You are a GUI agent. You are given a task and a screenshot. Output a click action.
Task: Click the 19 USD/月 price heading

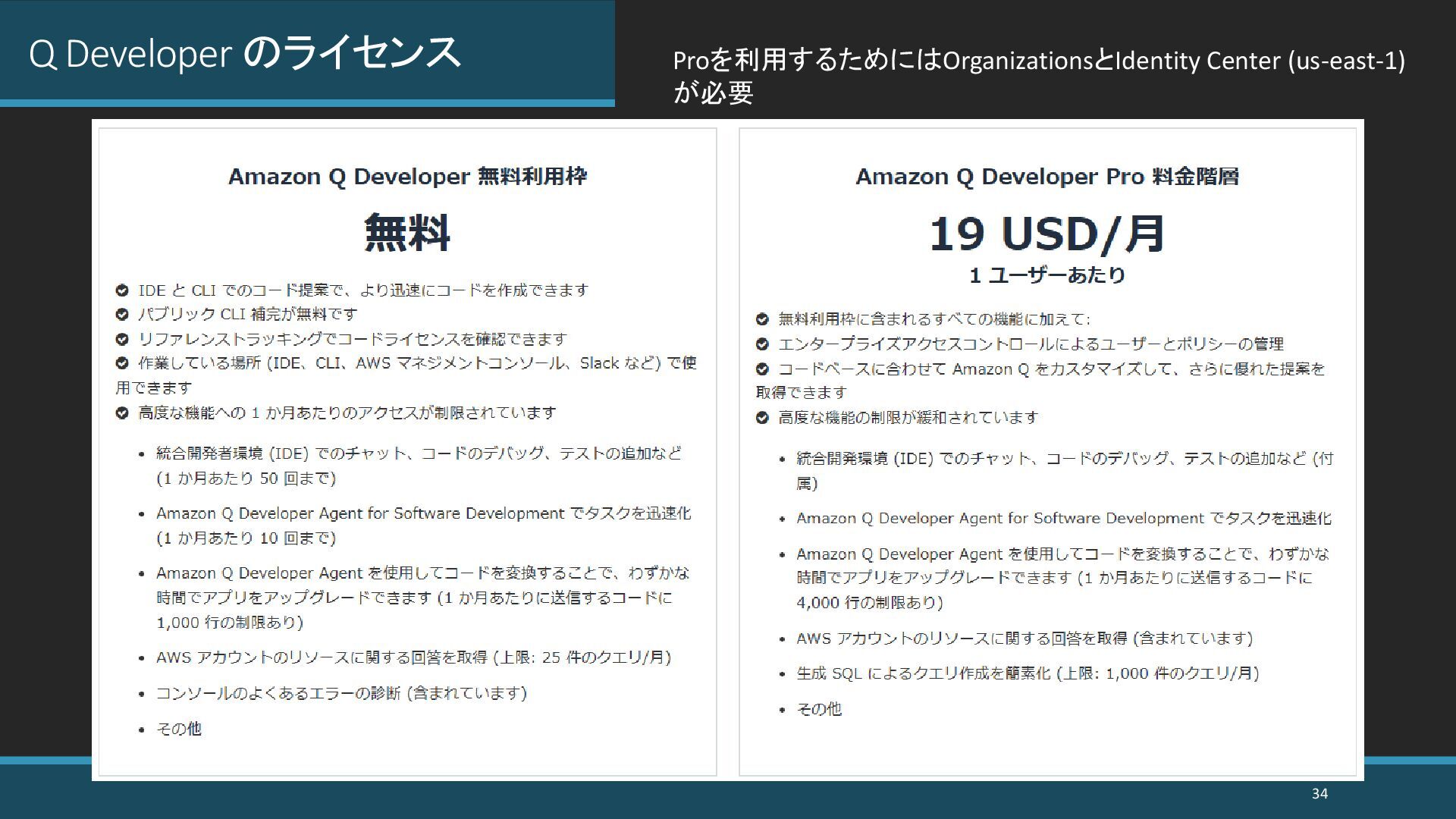click(x=1046, y=233)
